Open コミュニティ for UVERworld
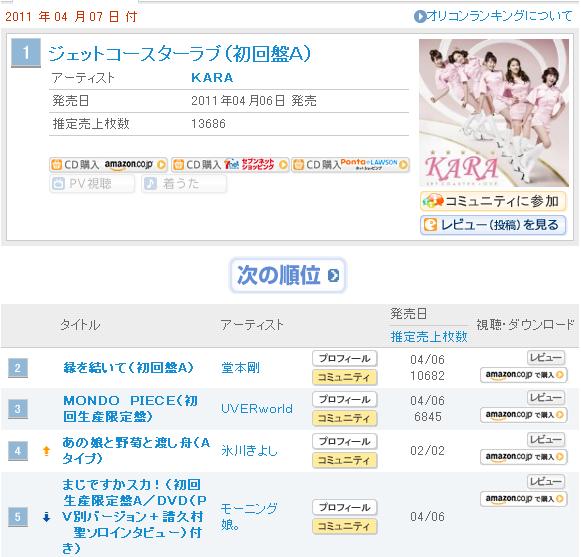581x557 pixels. tap(345, 418)
